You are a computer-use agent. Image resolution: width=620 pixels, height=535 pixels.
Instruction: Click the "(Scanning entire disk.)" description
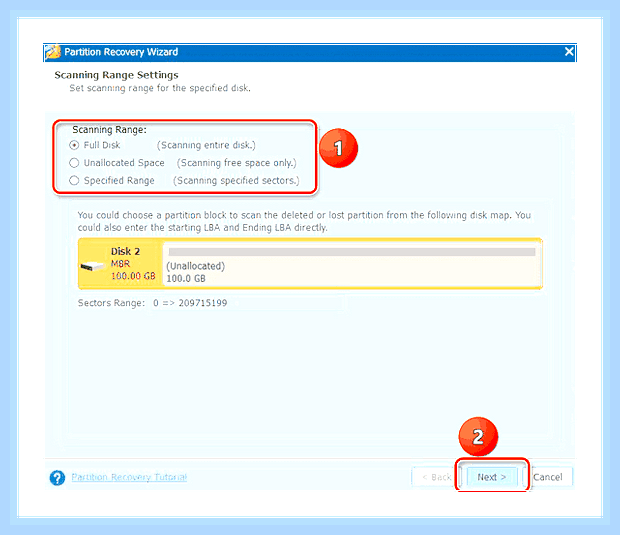point(206,145)
